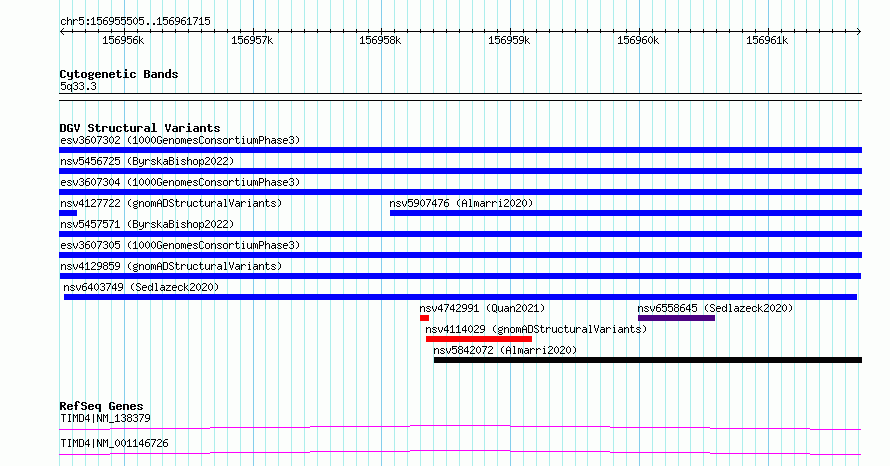Click the chr5:156955505..156961715 region label
This screenshot has width=890, height=466.
click(x=135, y=22)
